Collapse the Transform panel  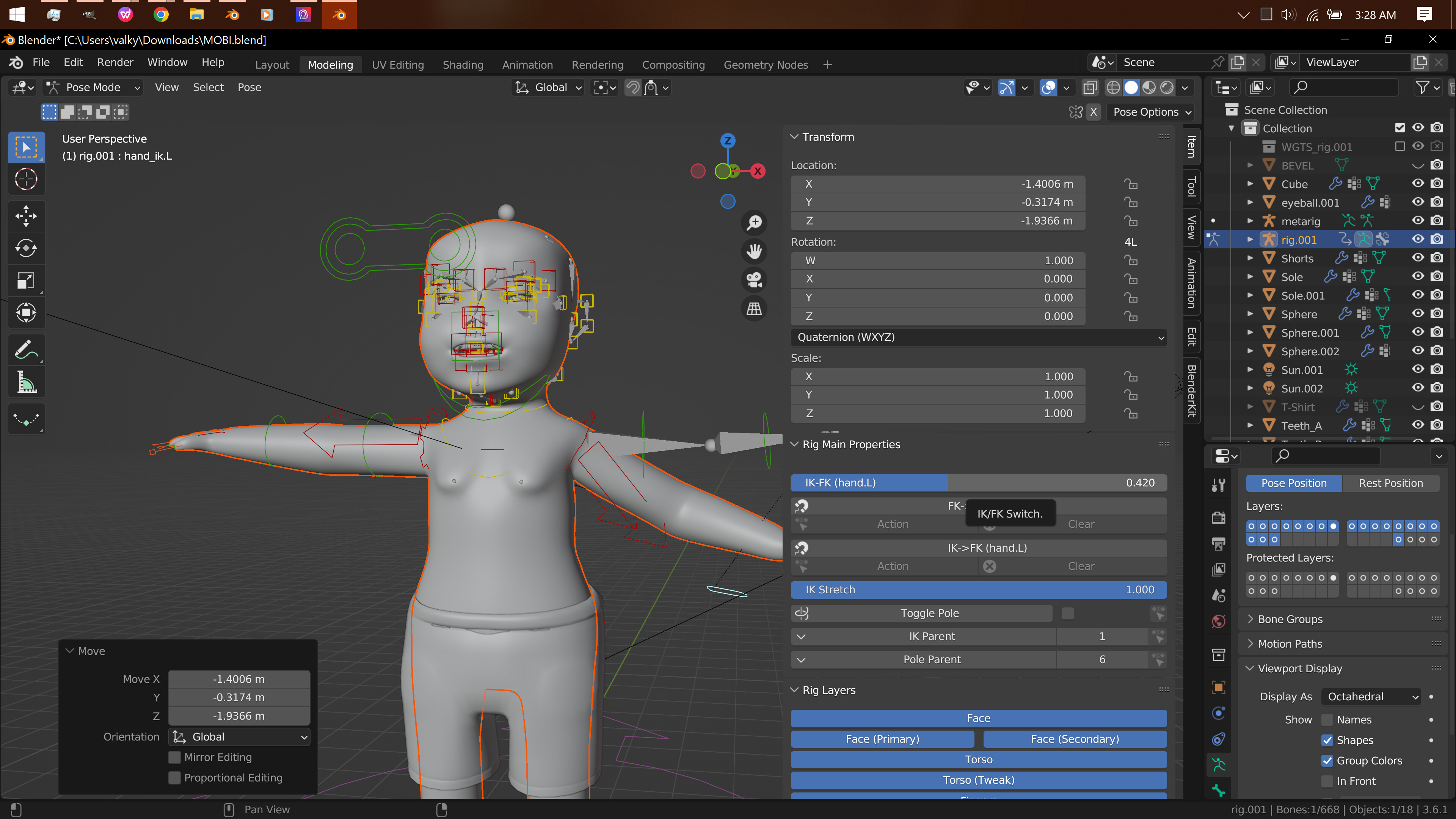[794, 136]
